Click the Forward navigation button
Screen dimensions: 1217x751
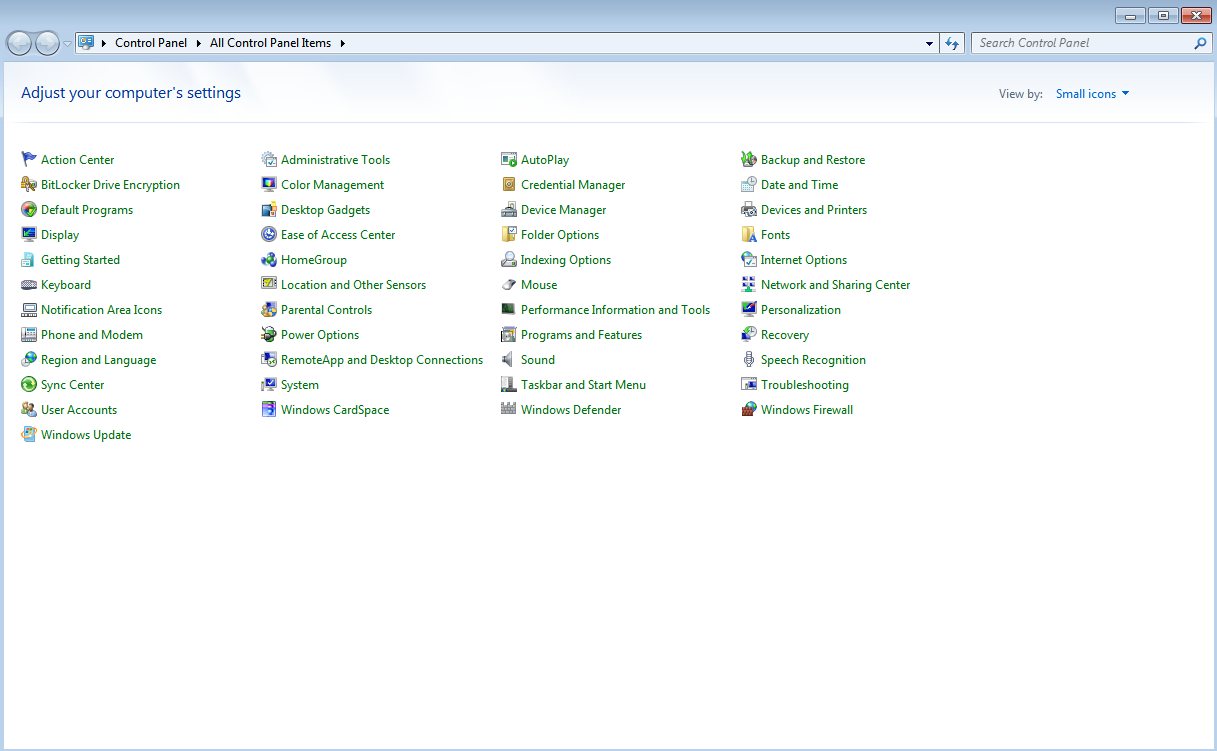point(47,43)
